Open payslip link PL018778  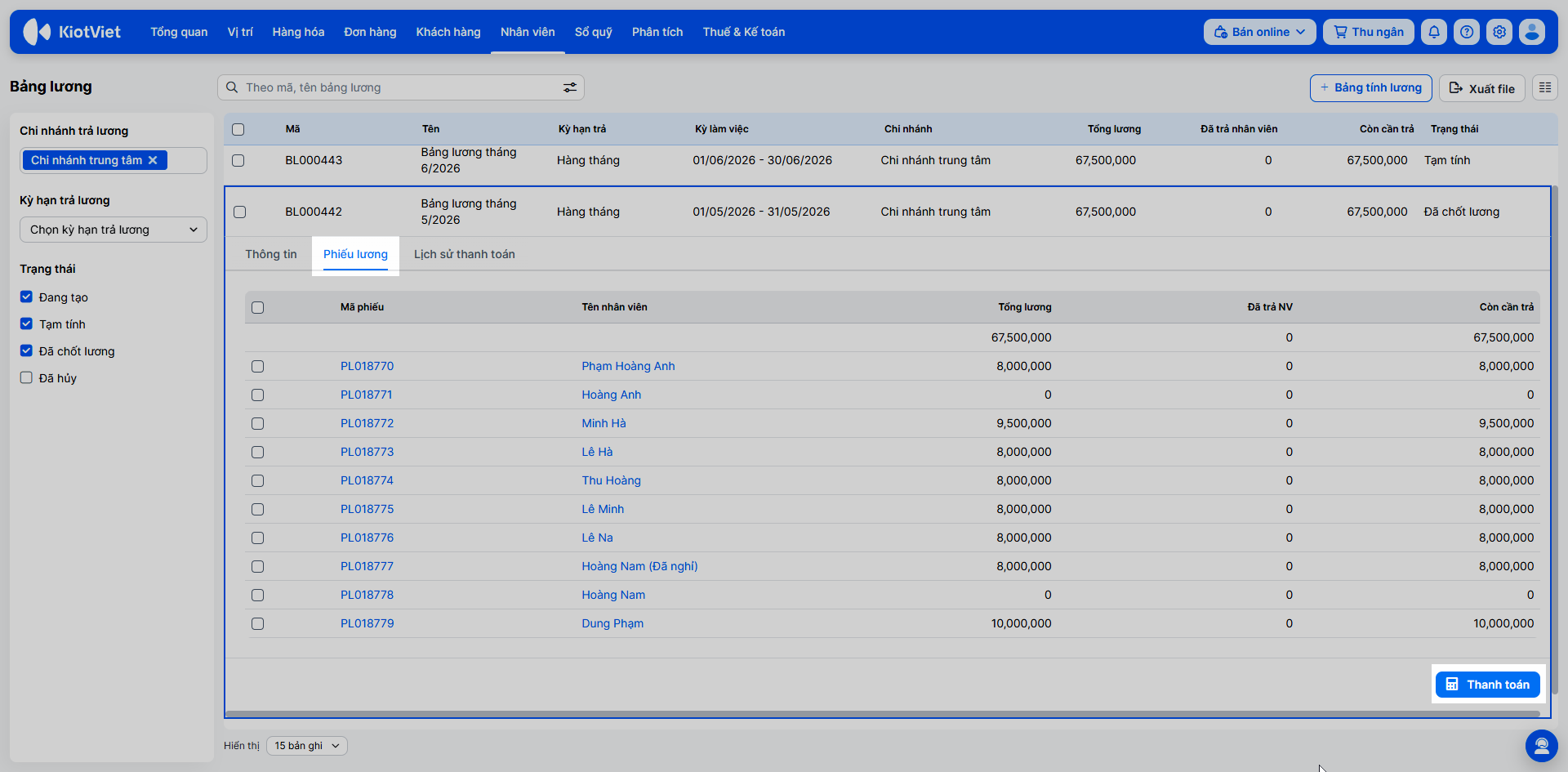point(367,595)
